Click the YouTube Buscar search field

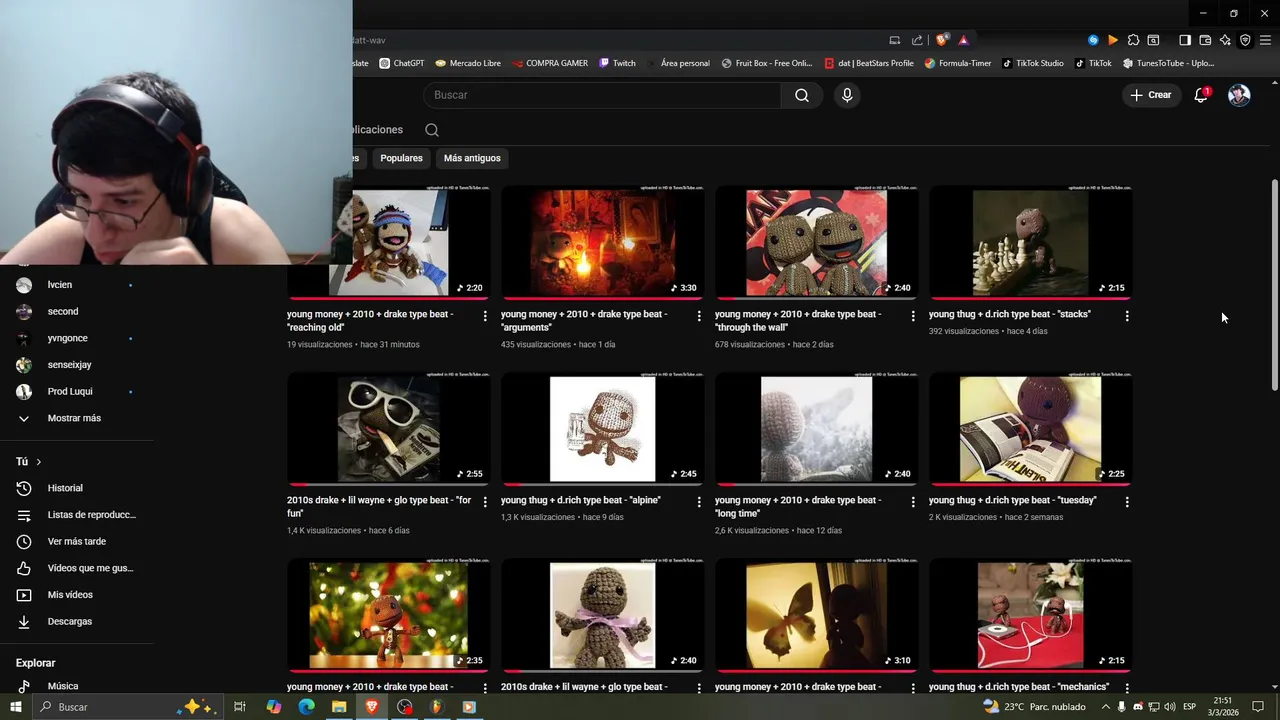point(603,95)
